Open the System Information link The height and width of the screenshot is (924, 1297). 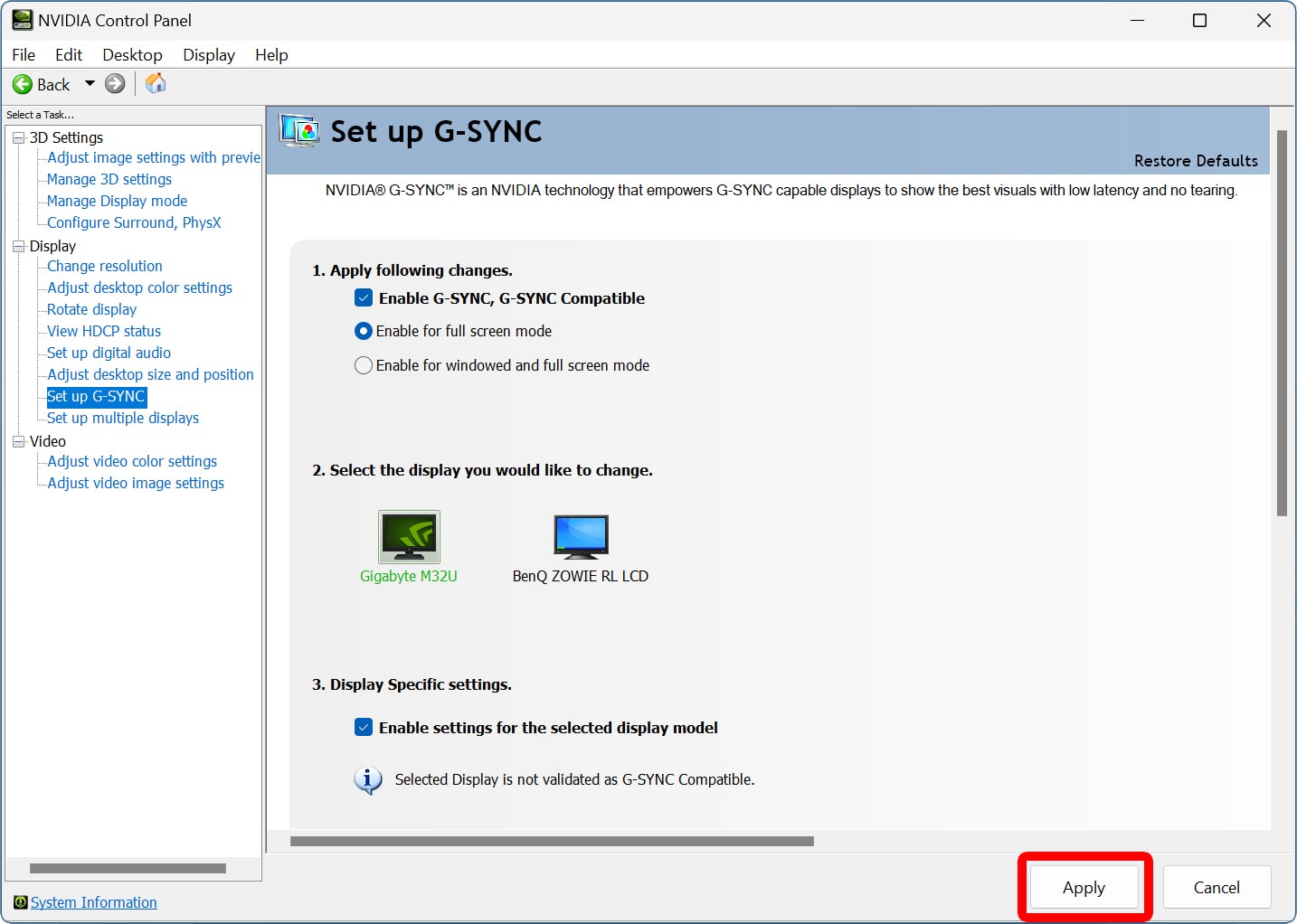pyautogui.click(x=94, y=902)
